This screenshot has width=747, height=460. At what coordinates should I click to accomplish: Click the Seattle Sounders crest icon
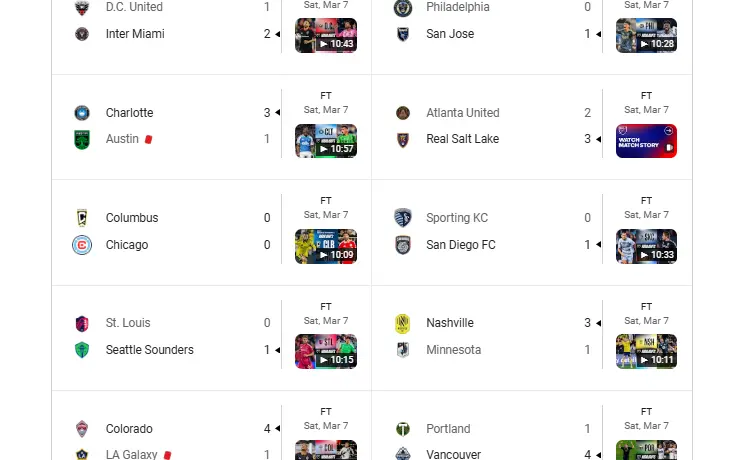(82, 350)
